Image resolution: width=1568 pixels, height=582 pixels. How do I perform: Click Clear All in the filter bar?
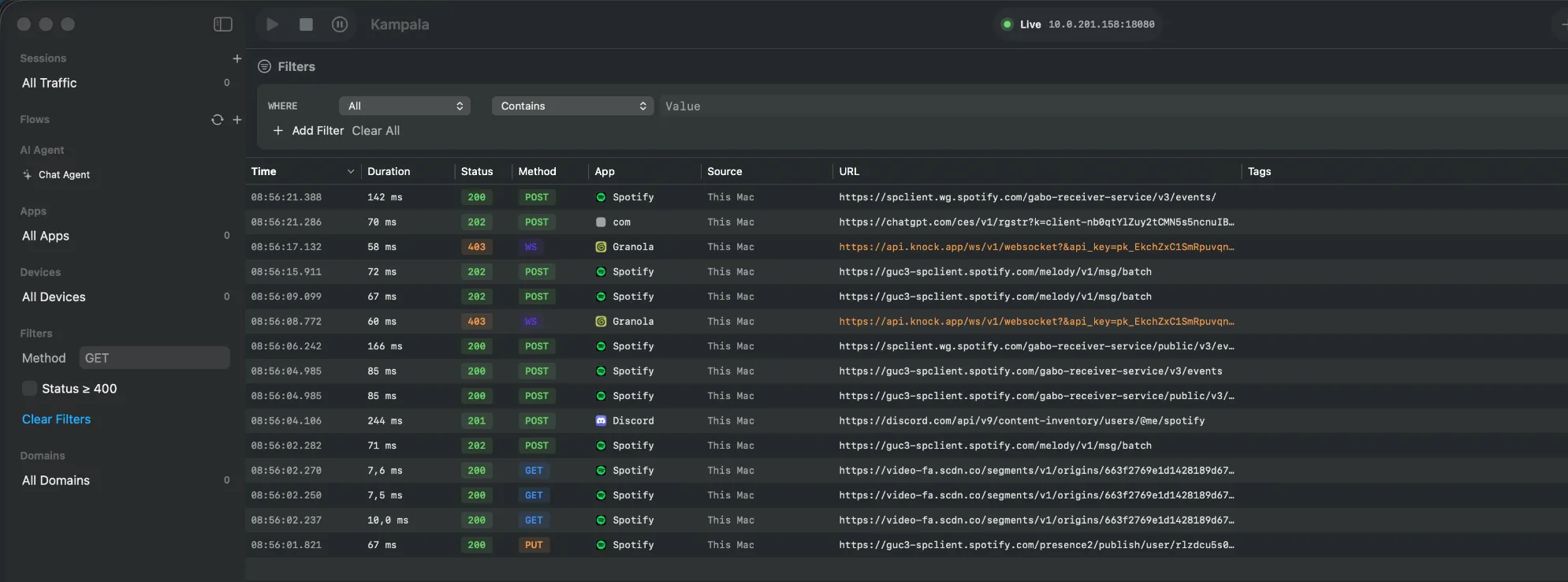tap(376, 131)
